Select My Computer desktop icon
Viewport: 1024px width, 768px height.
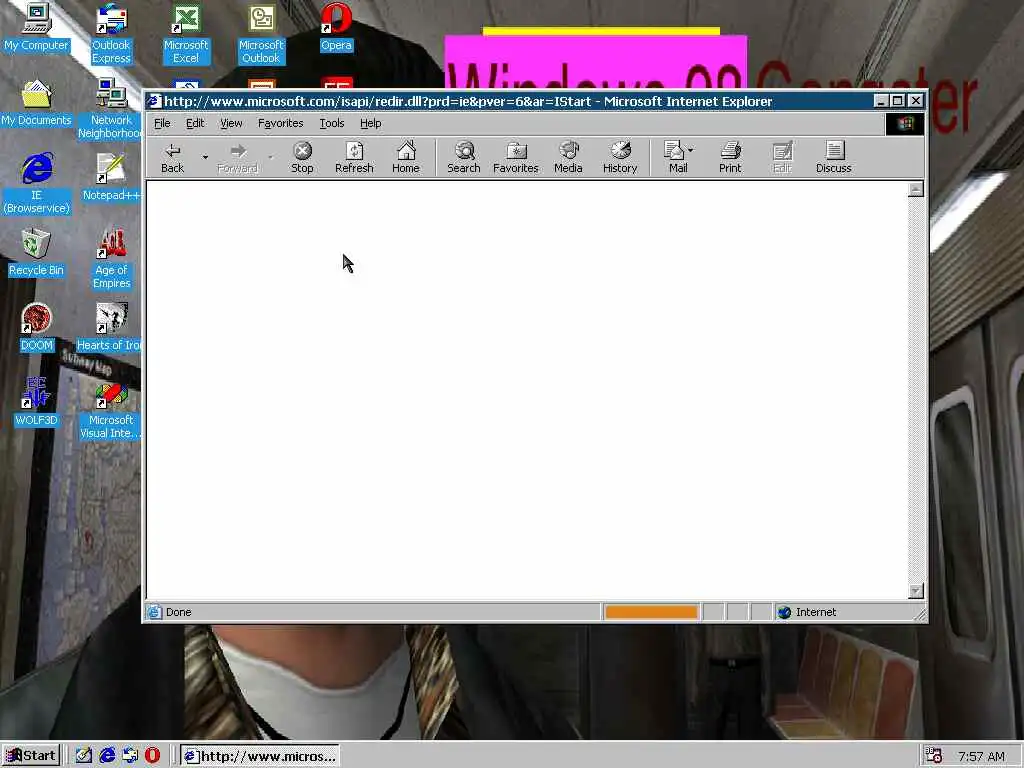(x=36, y=27)
